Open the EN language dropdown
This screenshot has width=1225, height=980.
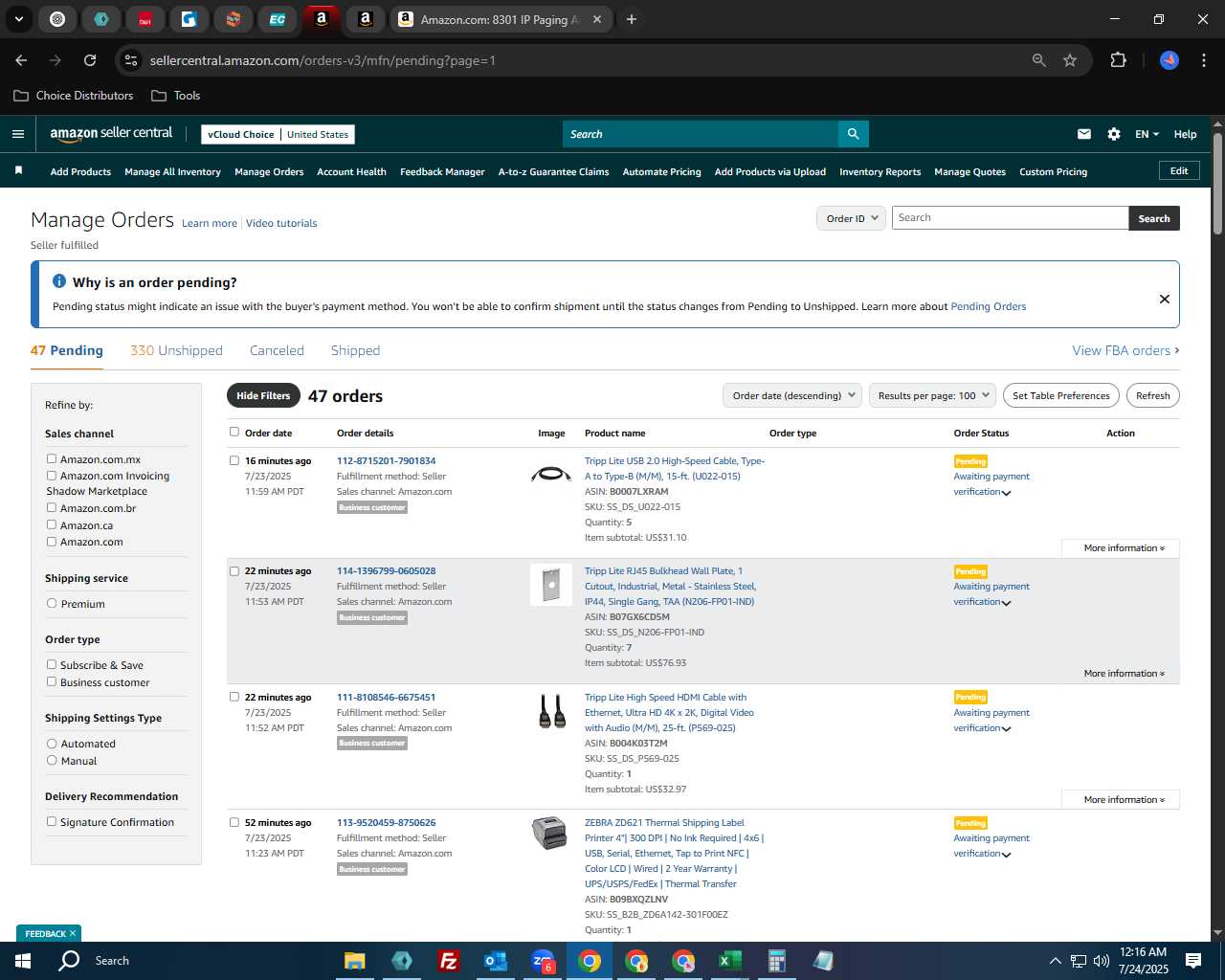[1147, 134]
